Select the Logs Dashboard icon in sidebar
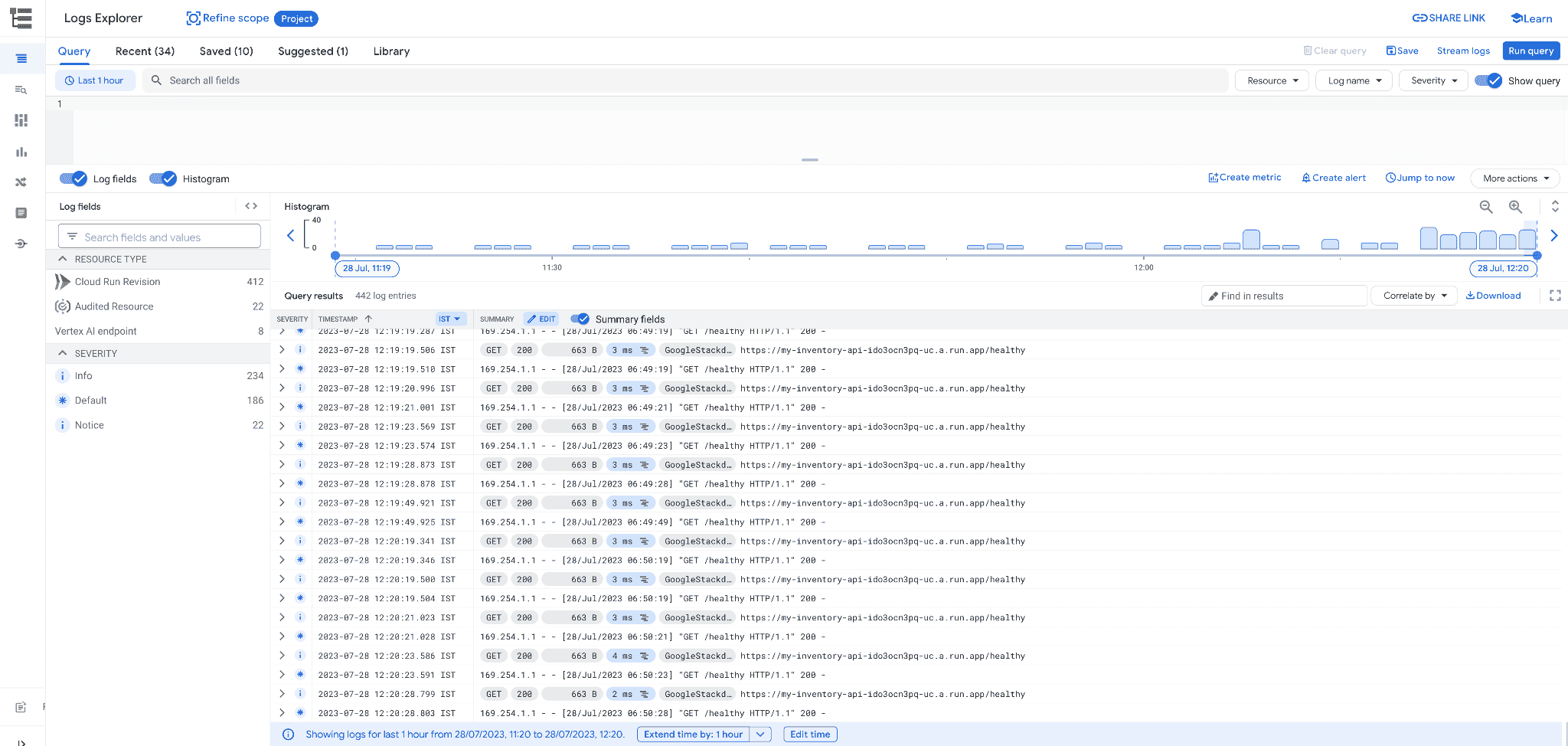Image resolution: width=1568 pixels, height=746 pixels. 21,120
